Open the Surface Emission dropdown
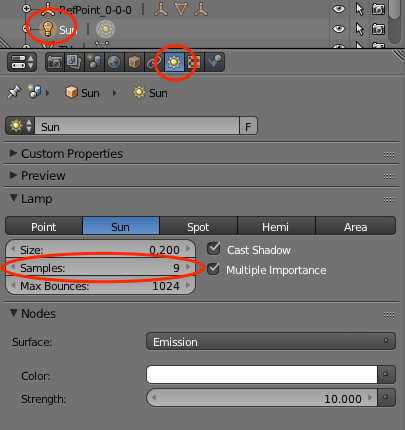Image resolution: width=405 pixels, height=430 pixels. click(271, 342)
